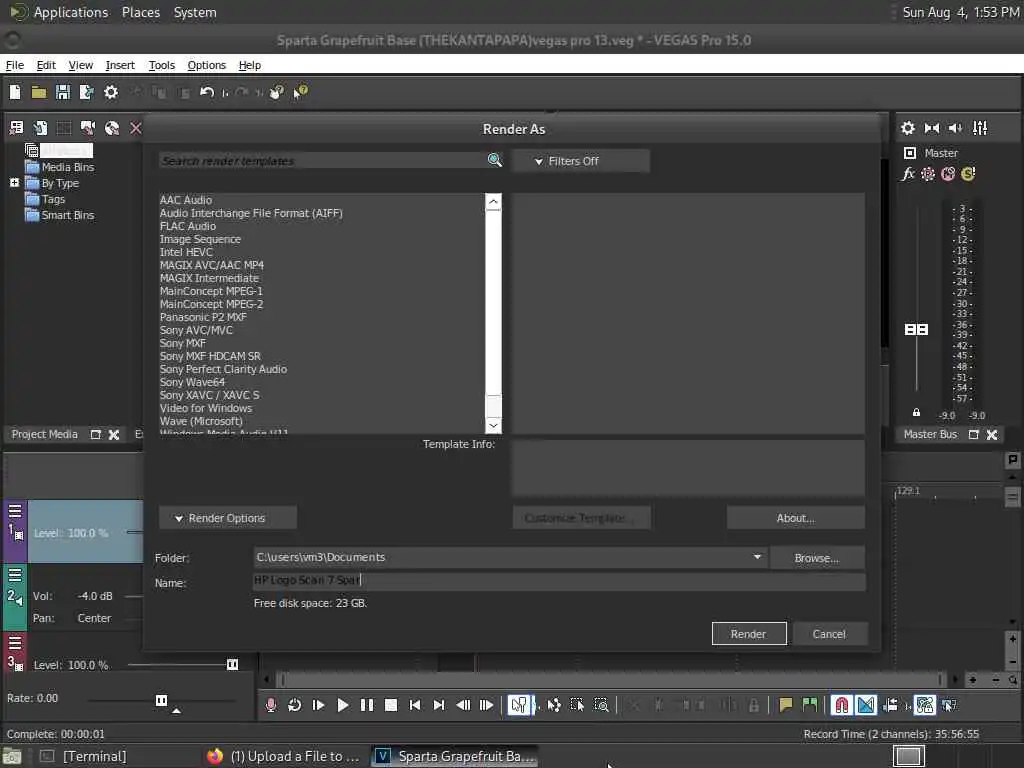The height and width of the screenshot is (768, 1024).
Task: Open project Properties gear icon in toolbar
Action: (x=111, y=92)
